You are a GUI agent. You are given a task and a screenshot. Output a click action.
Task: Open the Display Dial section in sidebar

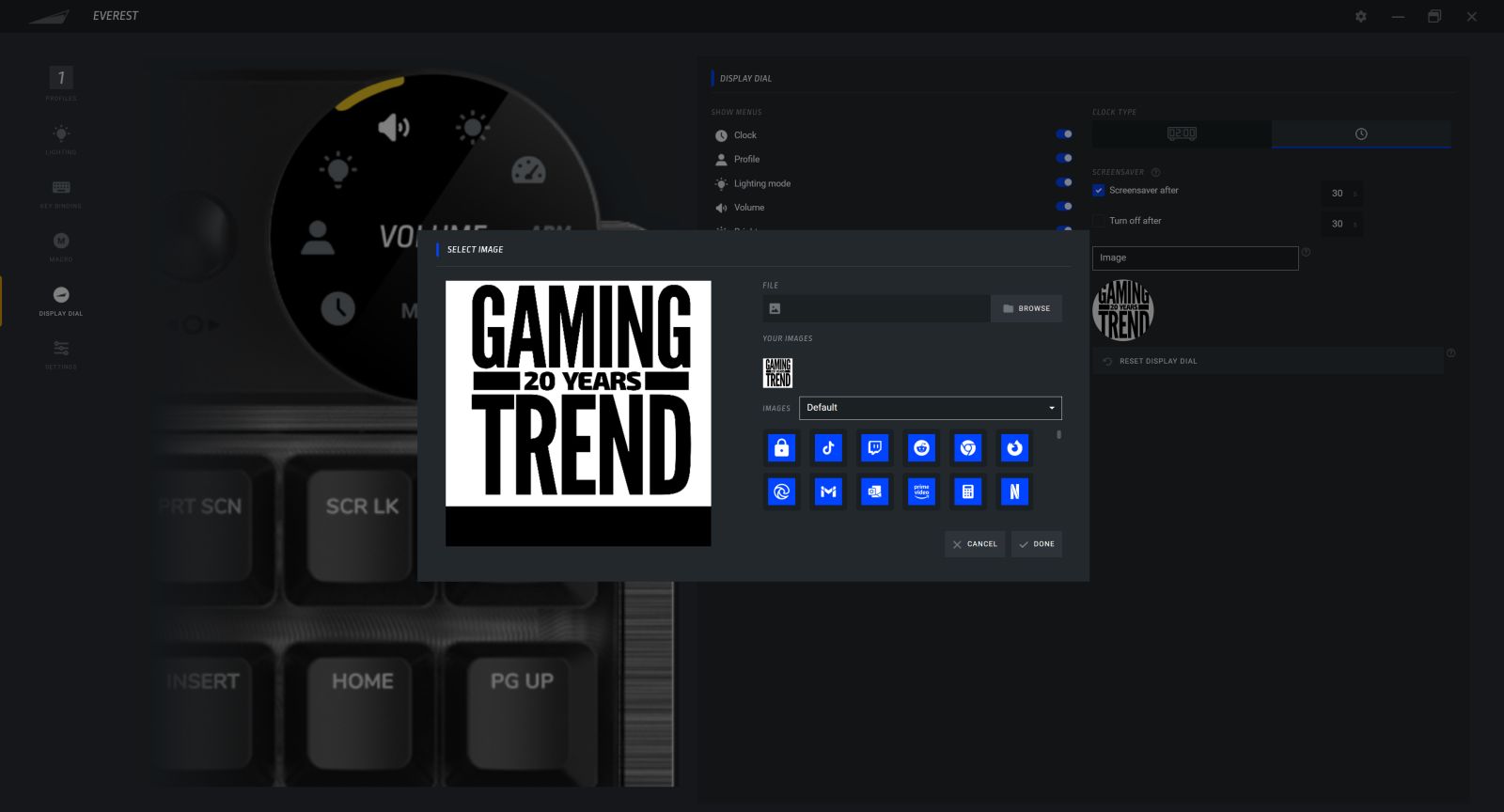coord(61,301)
